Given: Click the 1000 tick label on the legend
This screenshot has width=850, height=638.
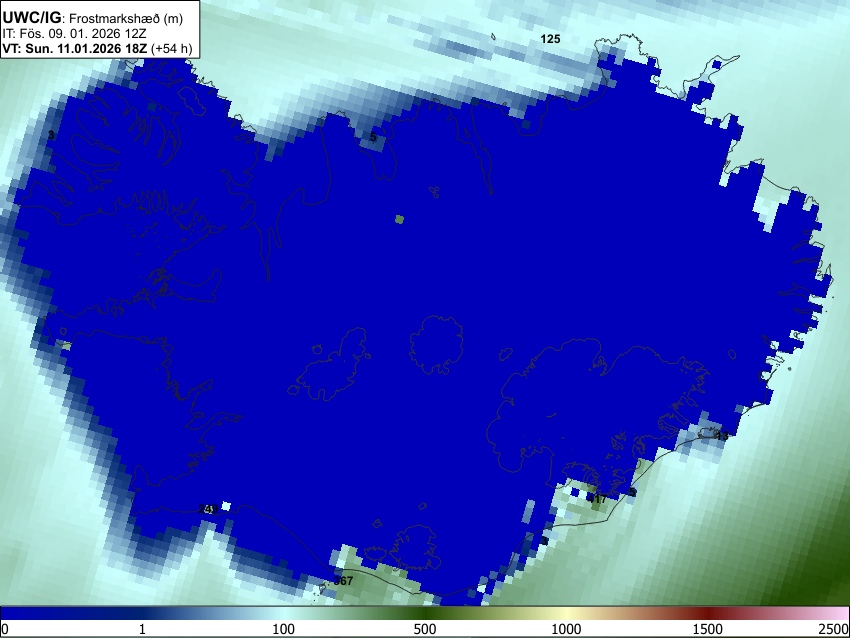Looking at the screenshot, I should point(566,629).
